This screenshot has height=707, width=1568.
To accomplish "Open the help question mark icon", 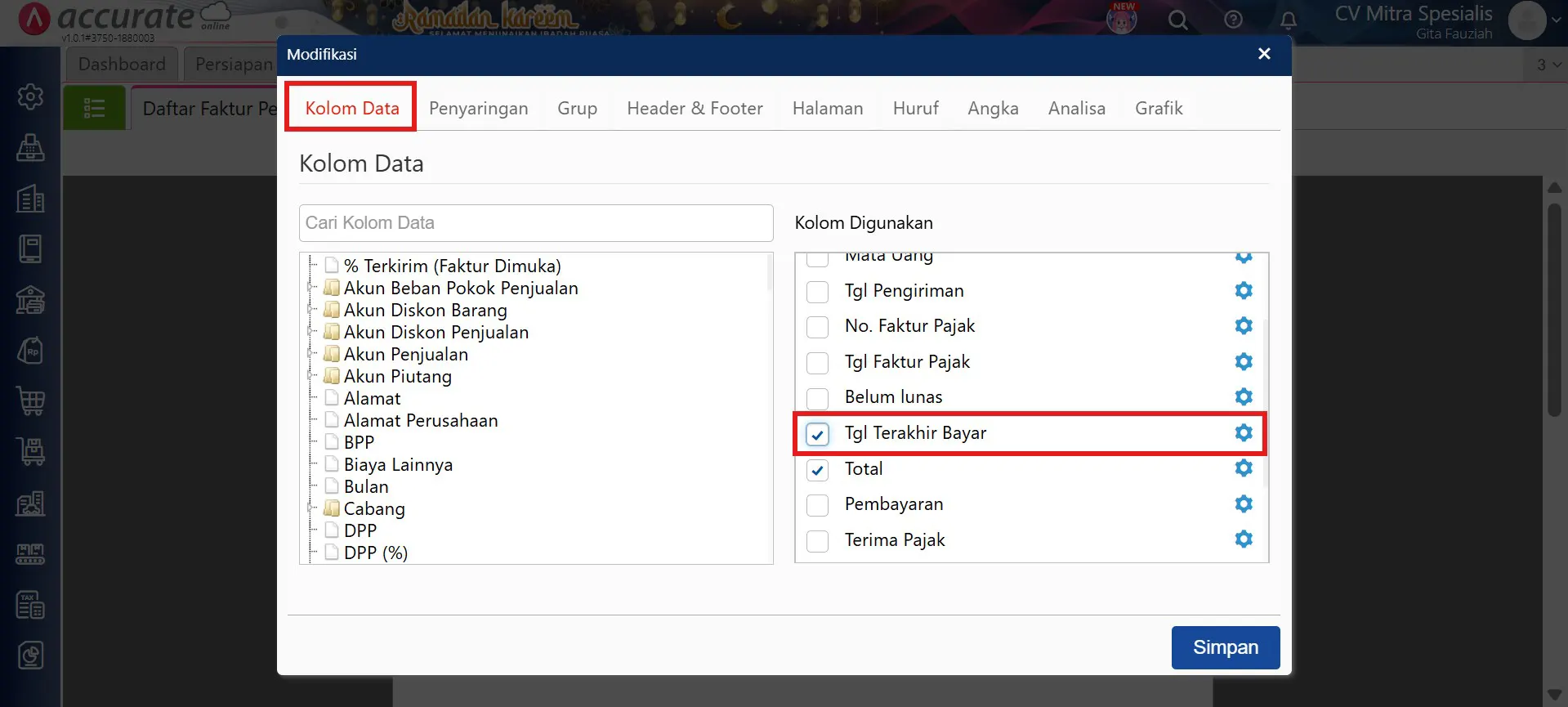I will pyautogui.click(x=1233, y=20).
